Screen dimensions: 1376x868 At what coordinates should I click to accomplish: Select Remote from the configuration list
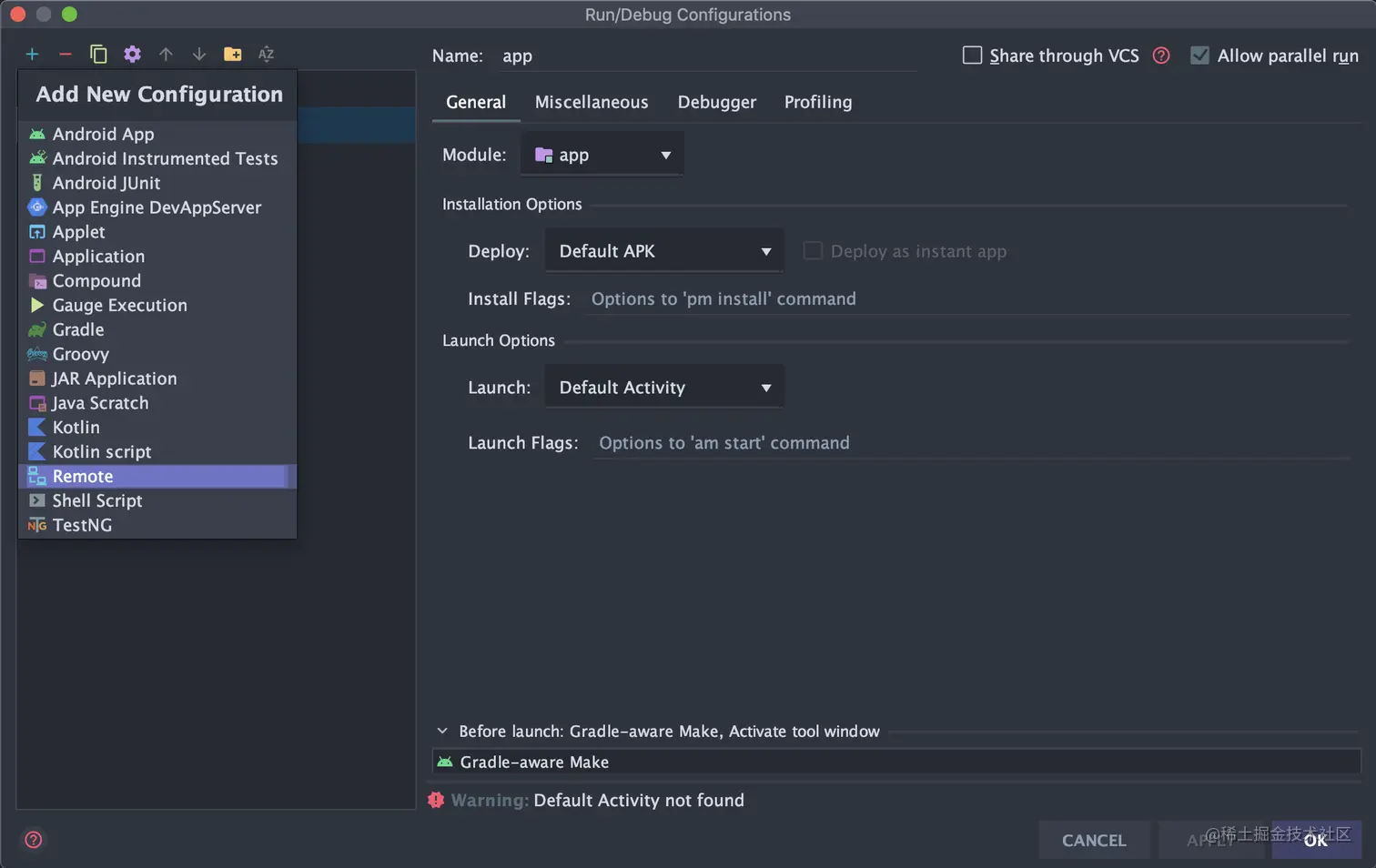(x=83, y=476)
